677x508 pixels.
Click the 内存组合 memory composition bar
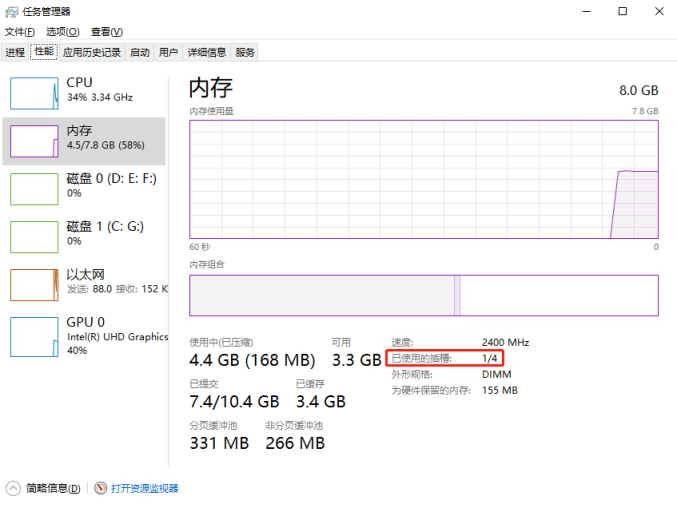(423, 295)
